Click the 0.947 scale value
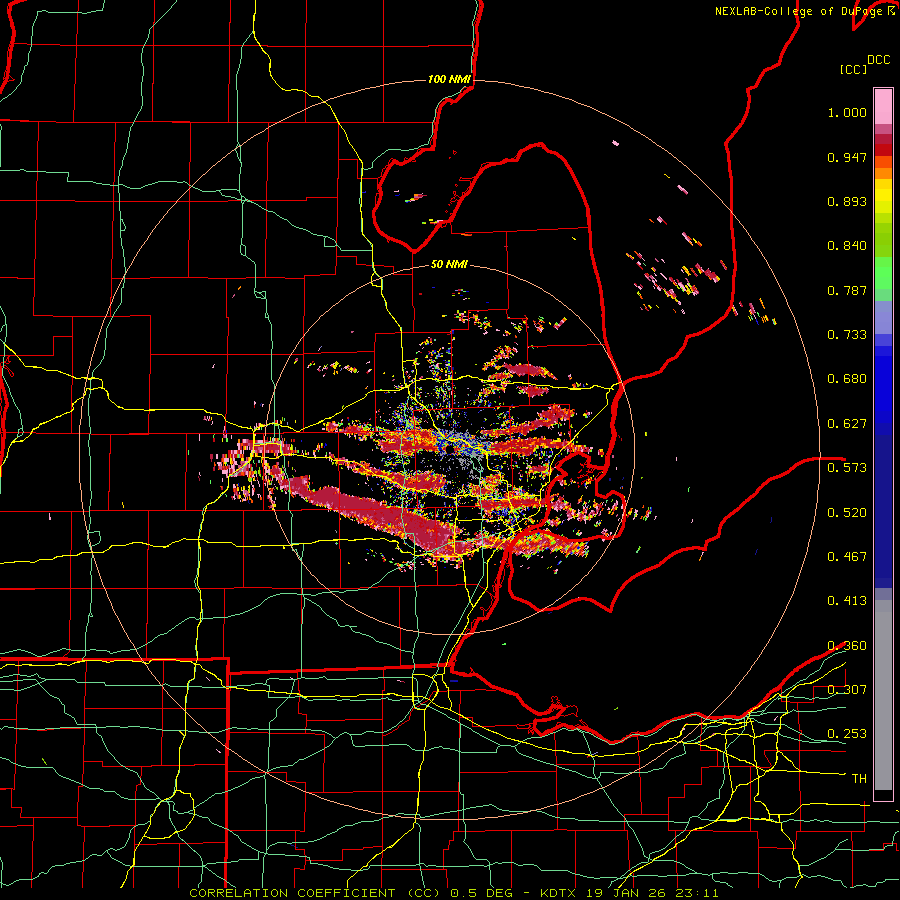The height and width of the screenshot is (900, 900). [x=847, y=157]
